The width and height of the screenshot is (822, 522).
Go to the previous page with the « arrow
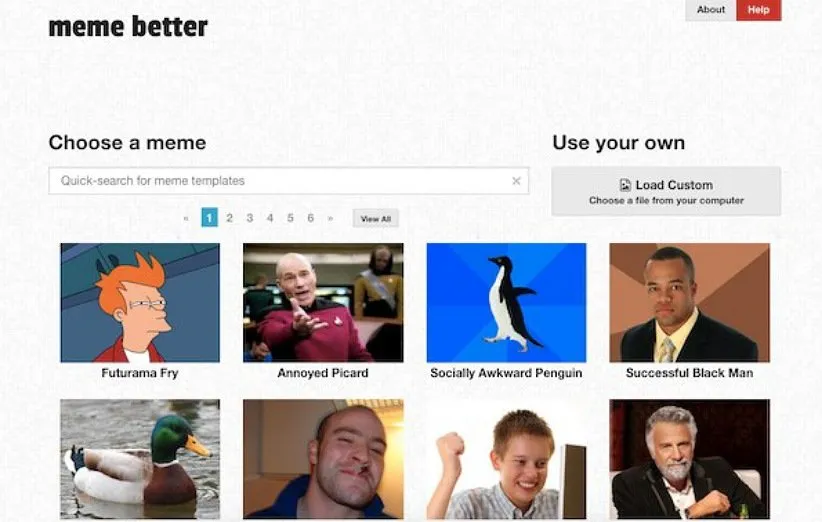pyautogui.click(x=186, y=218)
